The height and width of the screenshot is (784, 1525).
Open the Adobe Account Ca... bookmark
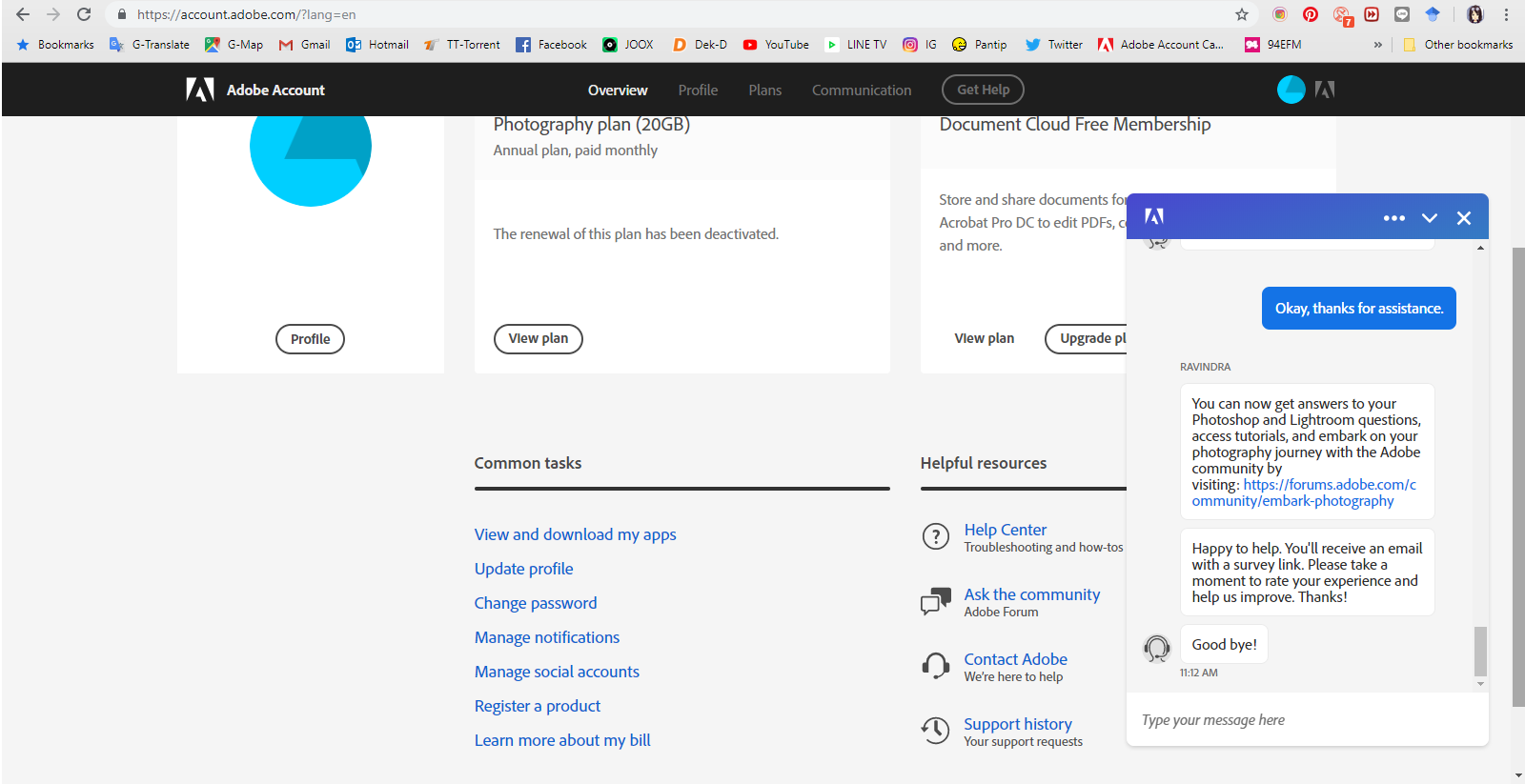[x=1161, y=45]
